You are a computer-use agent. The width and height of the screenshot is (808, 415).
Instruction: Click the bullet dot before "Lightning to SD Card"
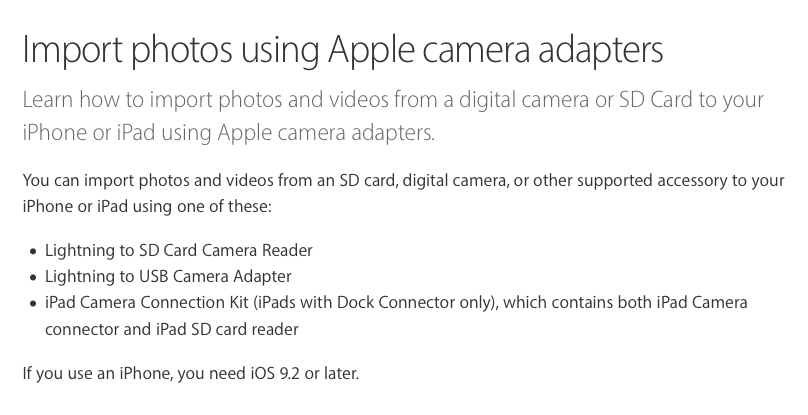pyautogui.click(x=32, y=251)
